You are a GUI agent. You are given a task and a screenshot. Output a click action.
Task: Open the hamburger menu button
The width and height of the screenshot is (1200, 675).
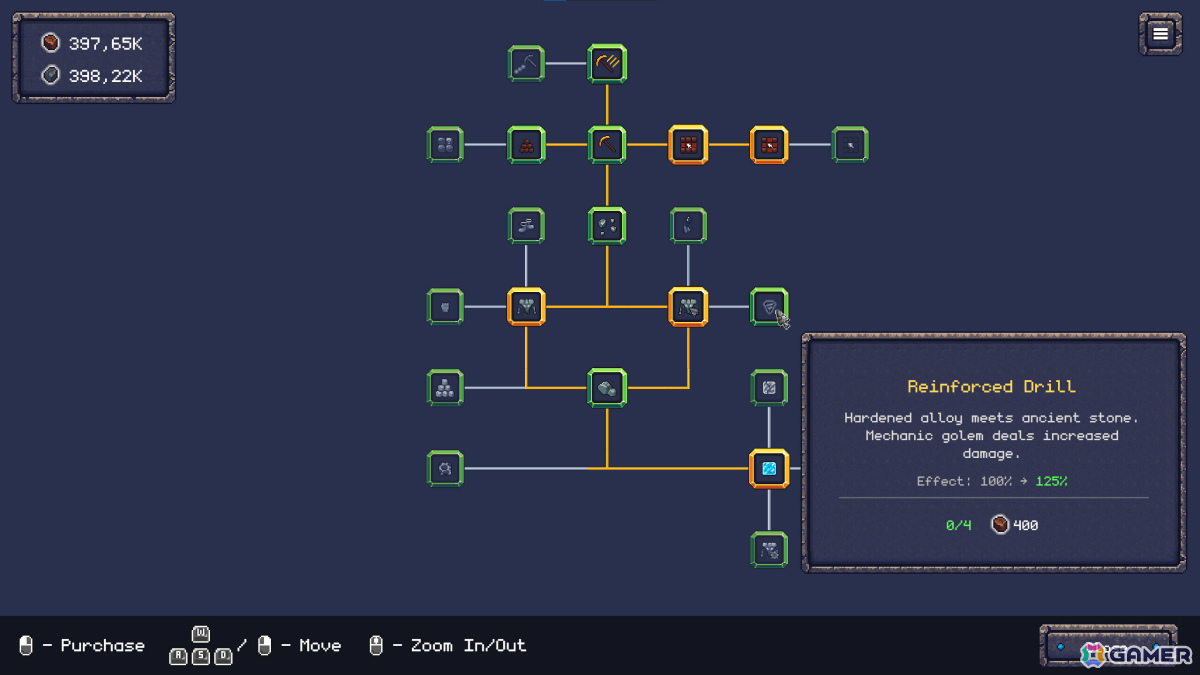tap(1160, 34)
